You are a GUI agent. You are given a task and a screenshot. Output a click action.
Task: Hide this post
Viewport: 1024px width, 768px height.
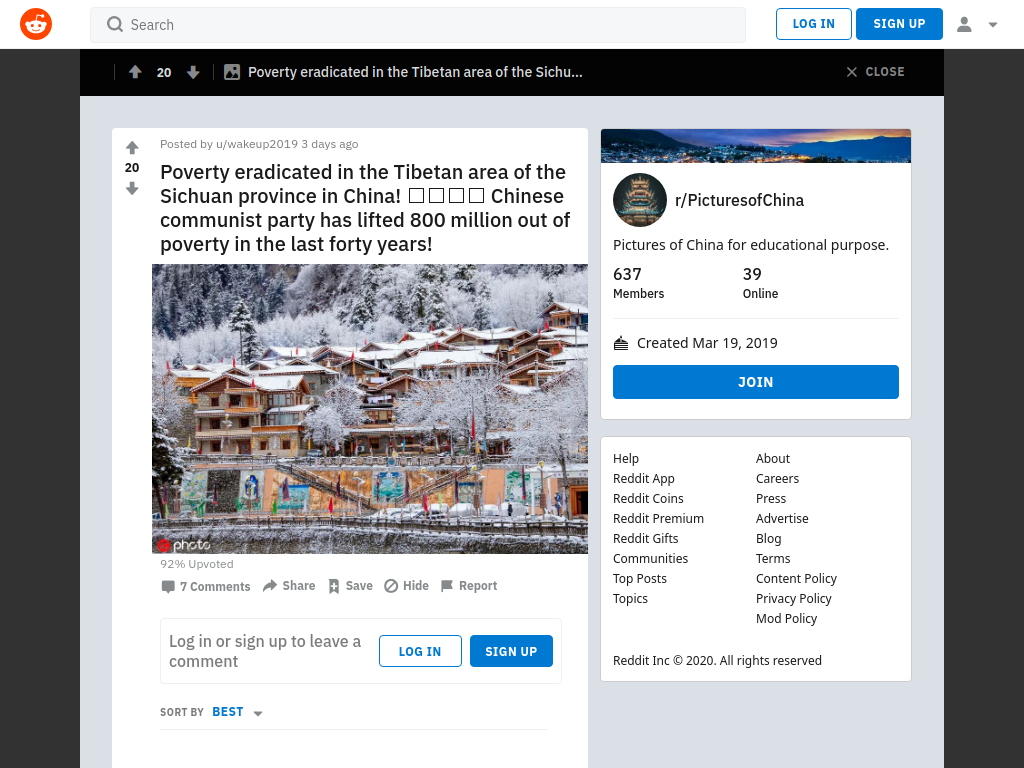pos(407,586)
